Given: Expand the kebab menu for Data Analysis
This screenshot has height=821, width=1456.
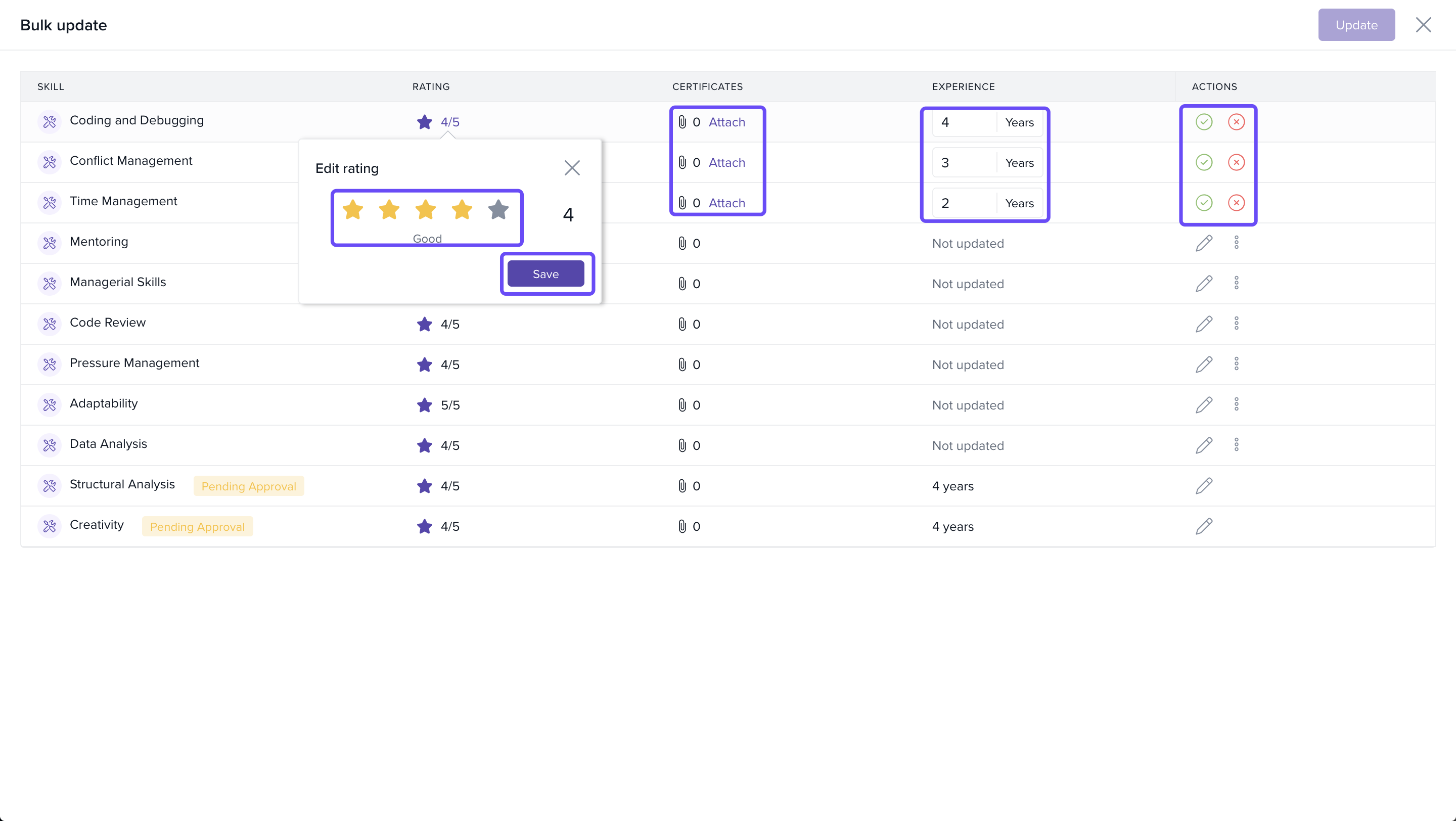Looking at the screenshot, I should click(x=1236, y=445).
